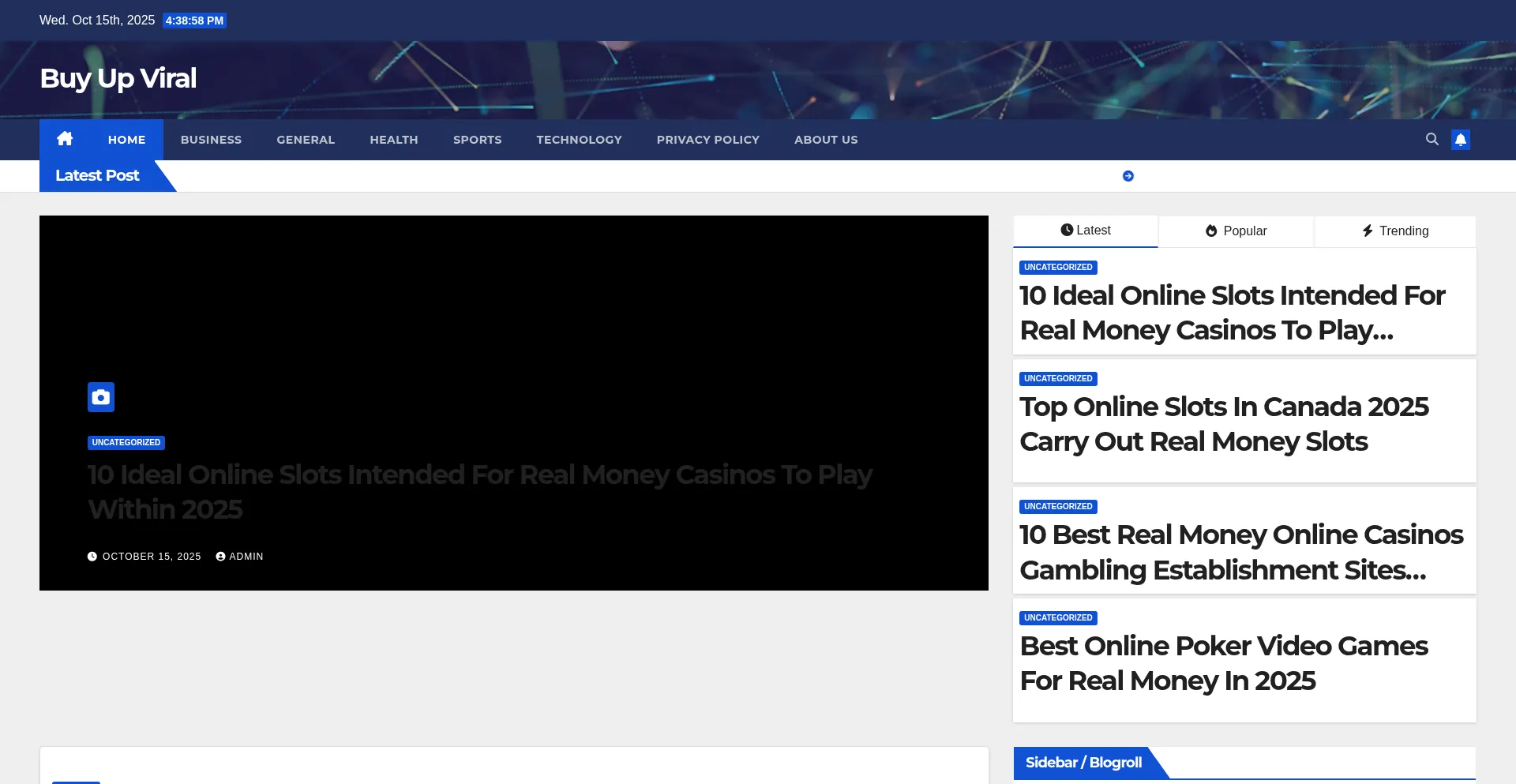The height and width of the screenshot is (784, 1516).
Task: Open the Health category page
Action: 393,140
